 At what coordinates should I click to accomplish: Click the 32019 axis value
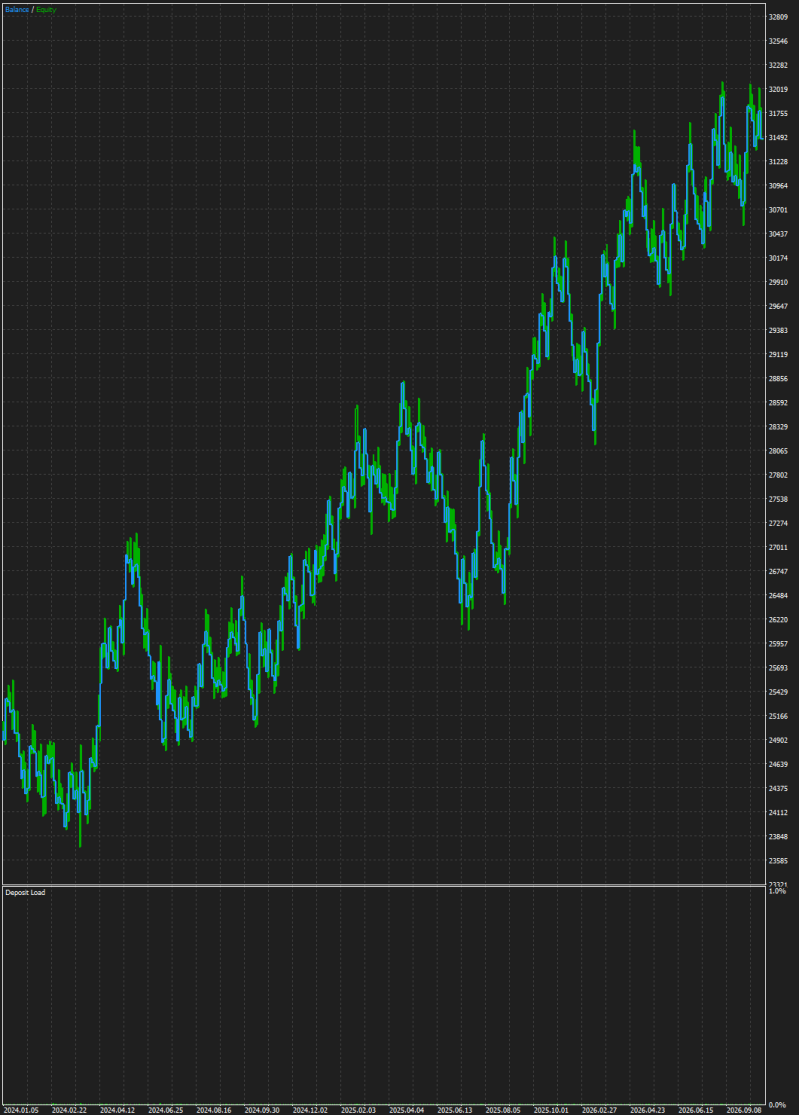pyautogui.click(x=778, y=90)
